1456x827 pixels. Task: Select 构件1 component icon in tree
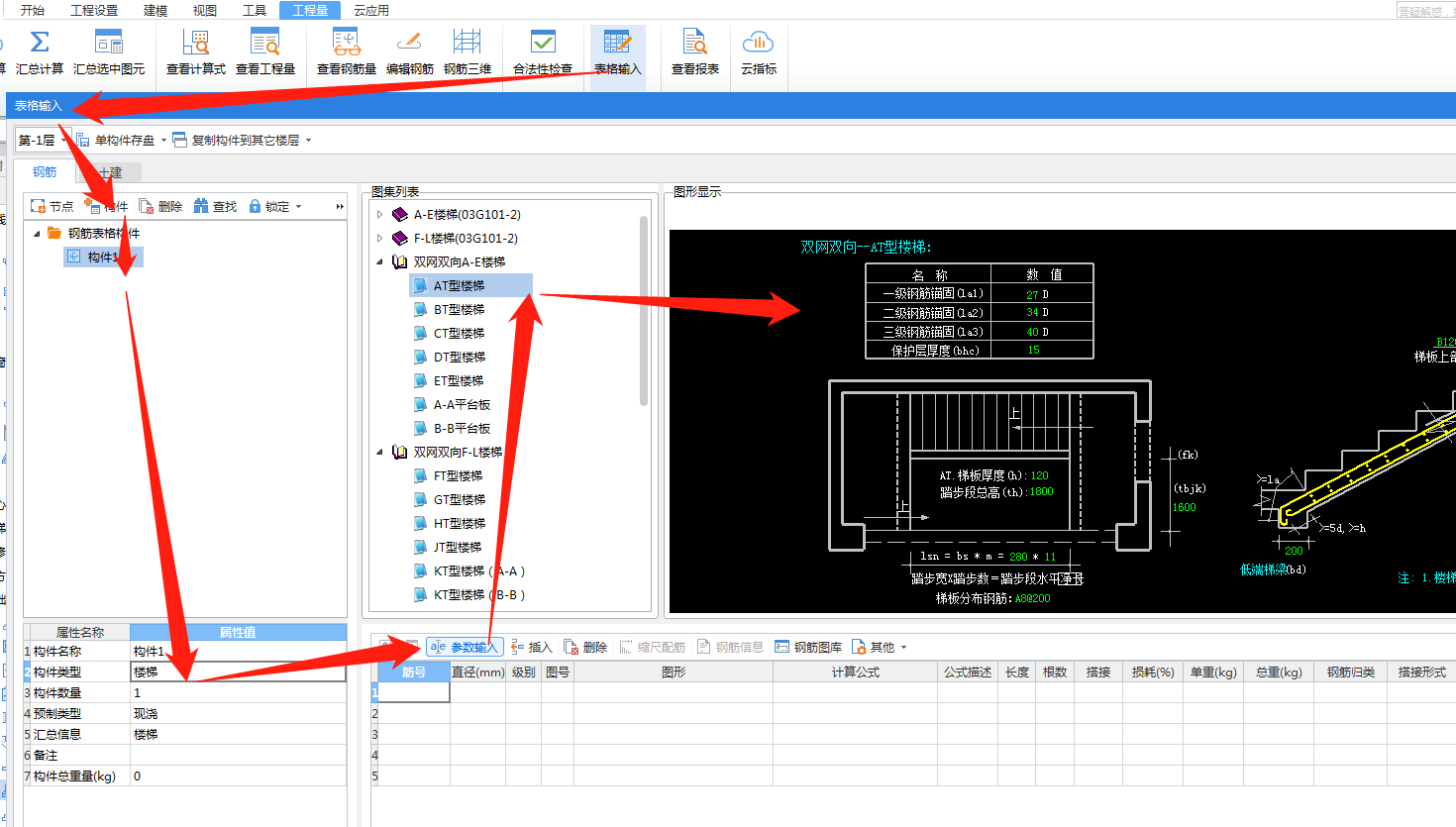(73, 257)
